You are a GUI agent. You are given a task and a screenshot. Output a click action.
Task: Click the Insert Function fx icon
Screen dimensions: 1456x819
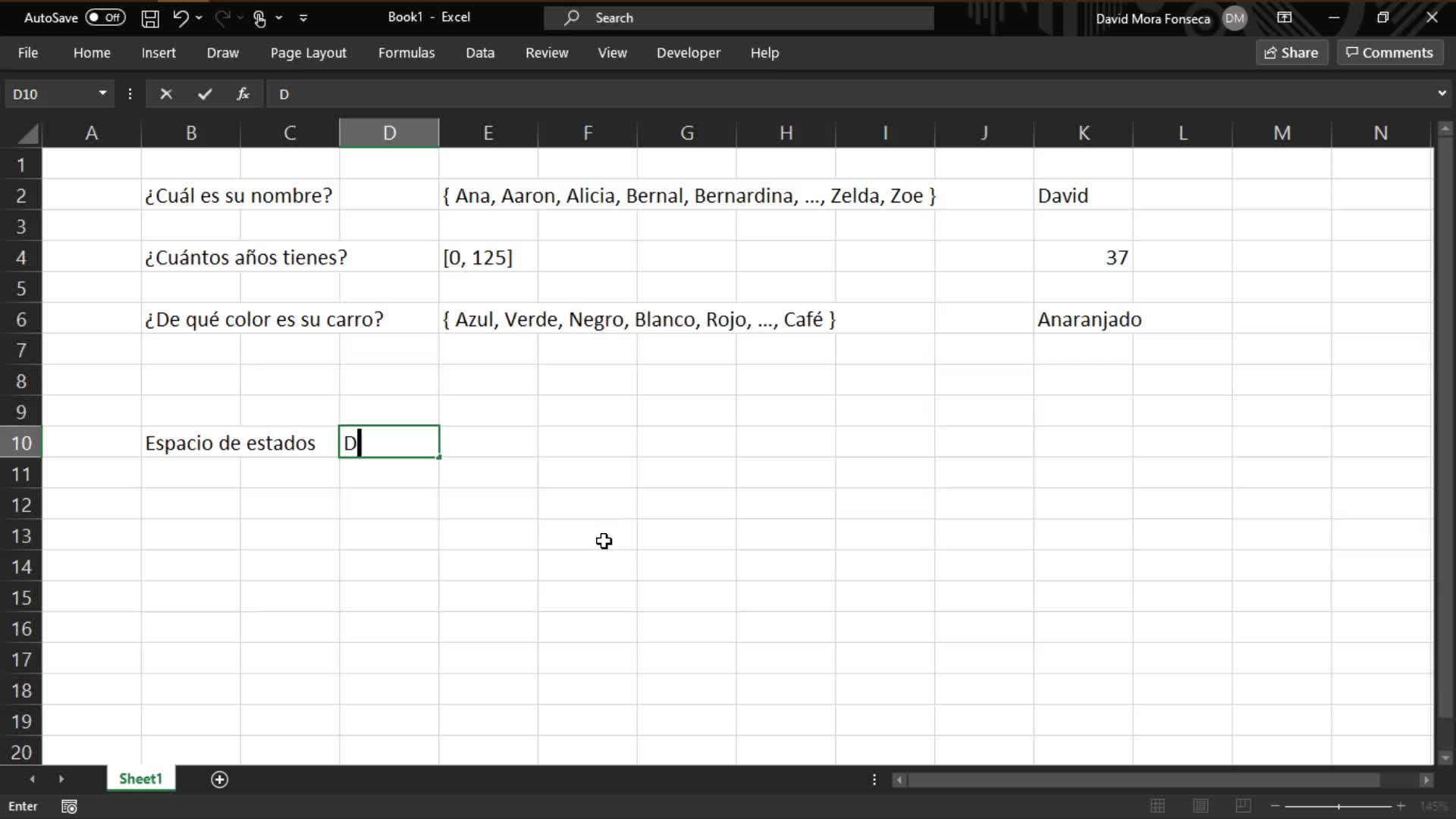pos(243,94)
